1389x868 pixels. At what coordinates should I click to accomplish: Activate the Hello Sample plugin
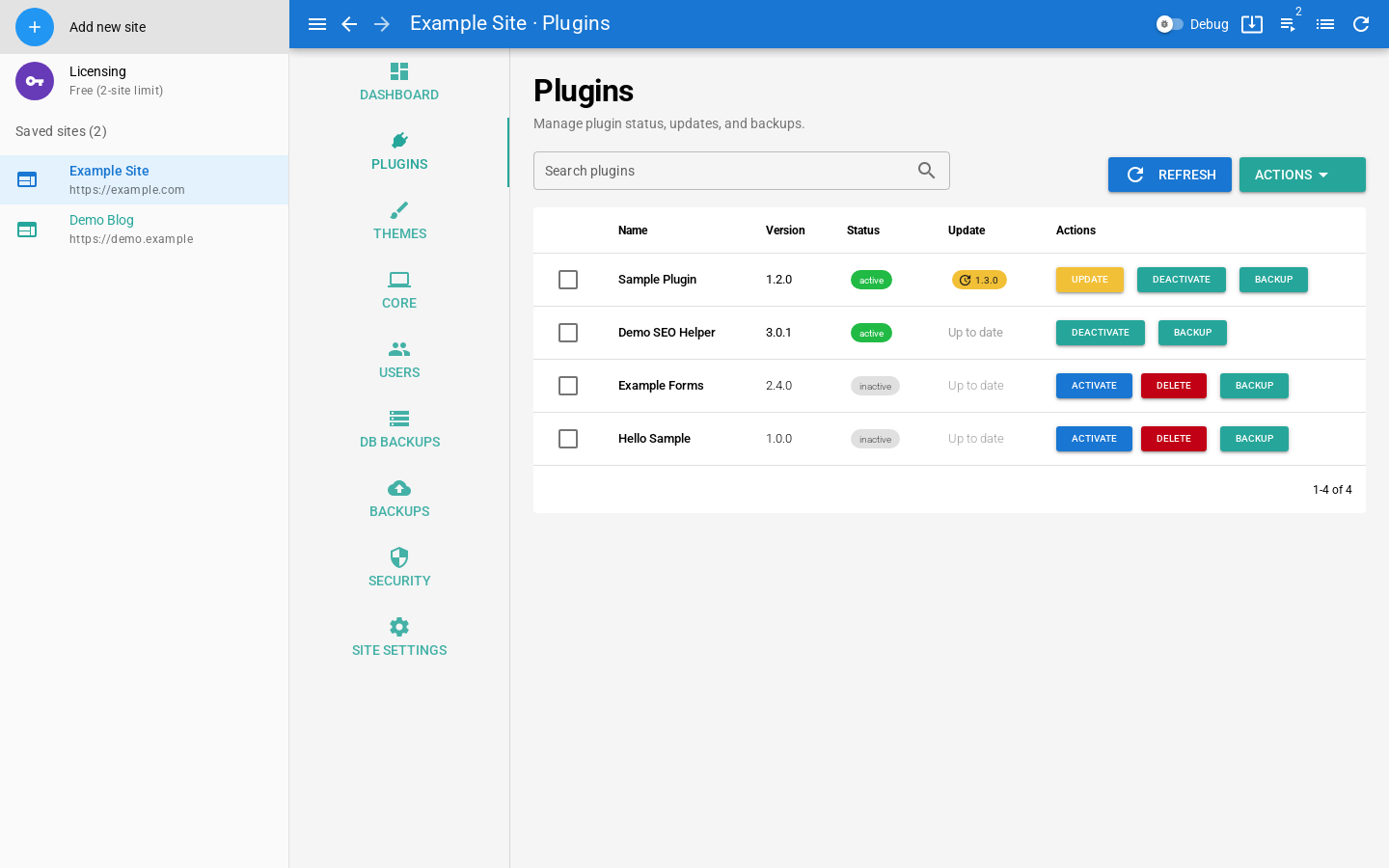pos(1094,439)
